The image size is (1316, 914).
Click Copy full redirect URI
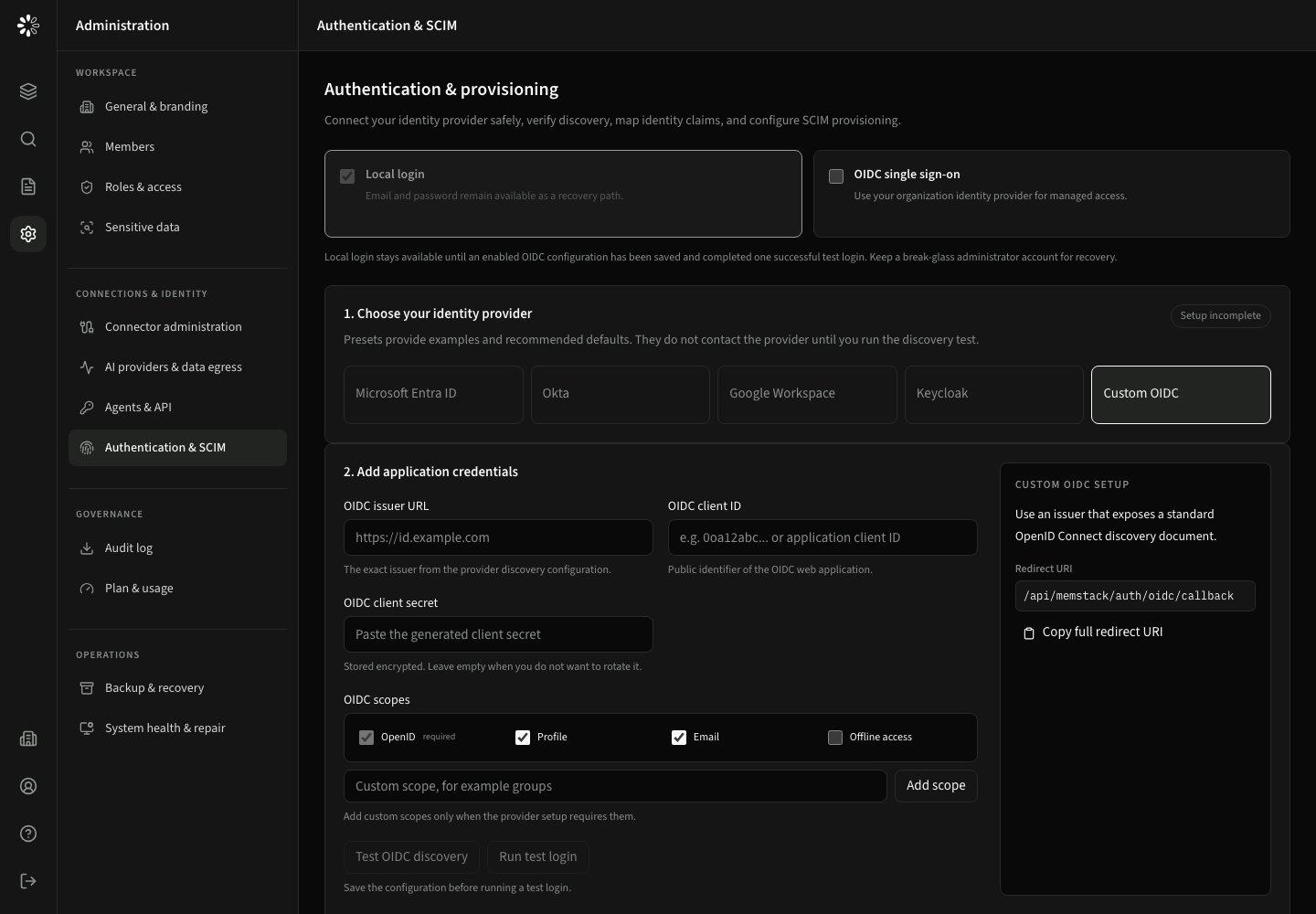1092,632
